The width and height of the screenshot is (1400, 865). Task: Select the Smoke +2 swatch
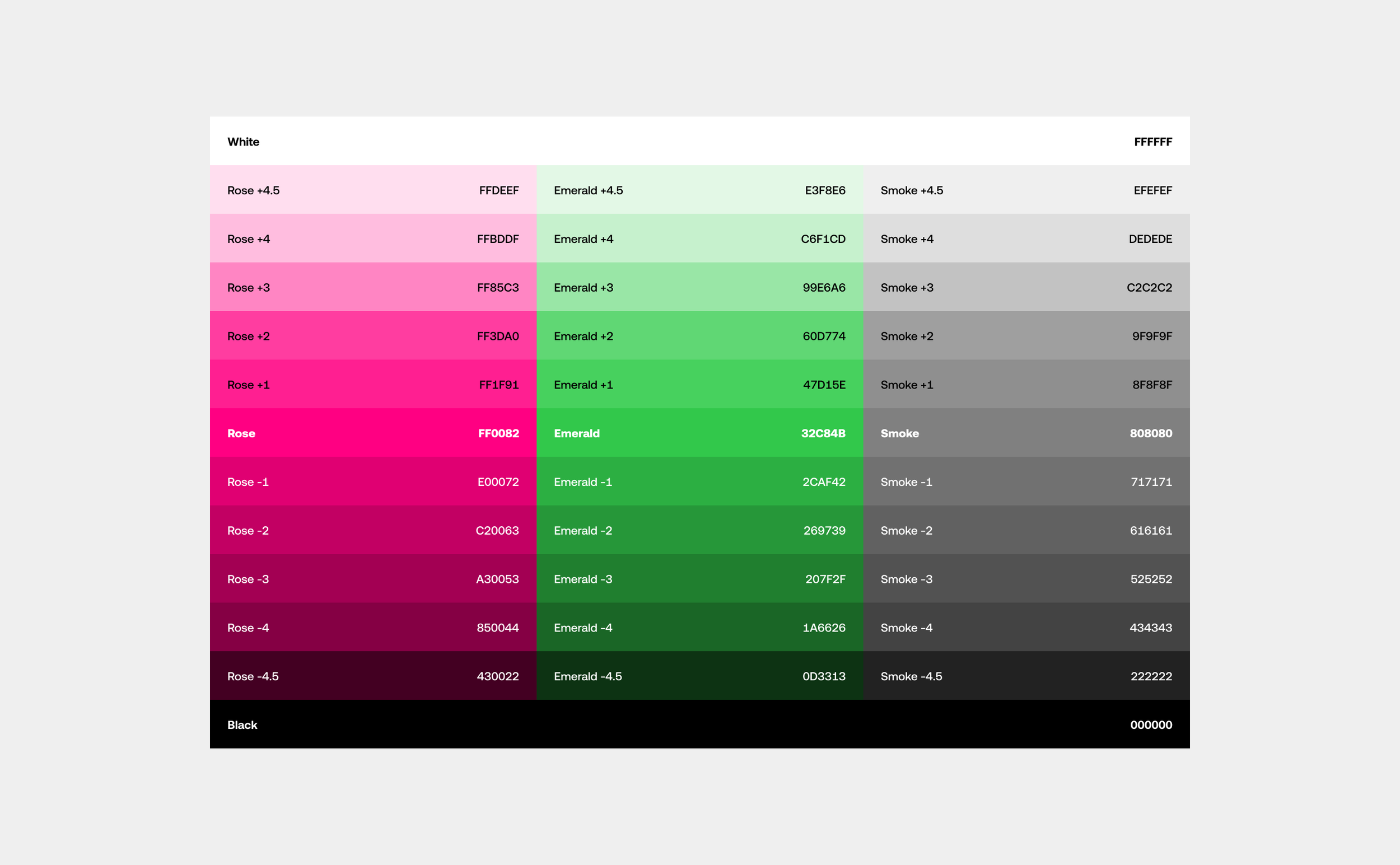pyautogui.click(x=1026, y=336)
